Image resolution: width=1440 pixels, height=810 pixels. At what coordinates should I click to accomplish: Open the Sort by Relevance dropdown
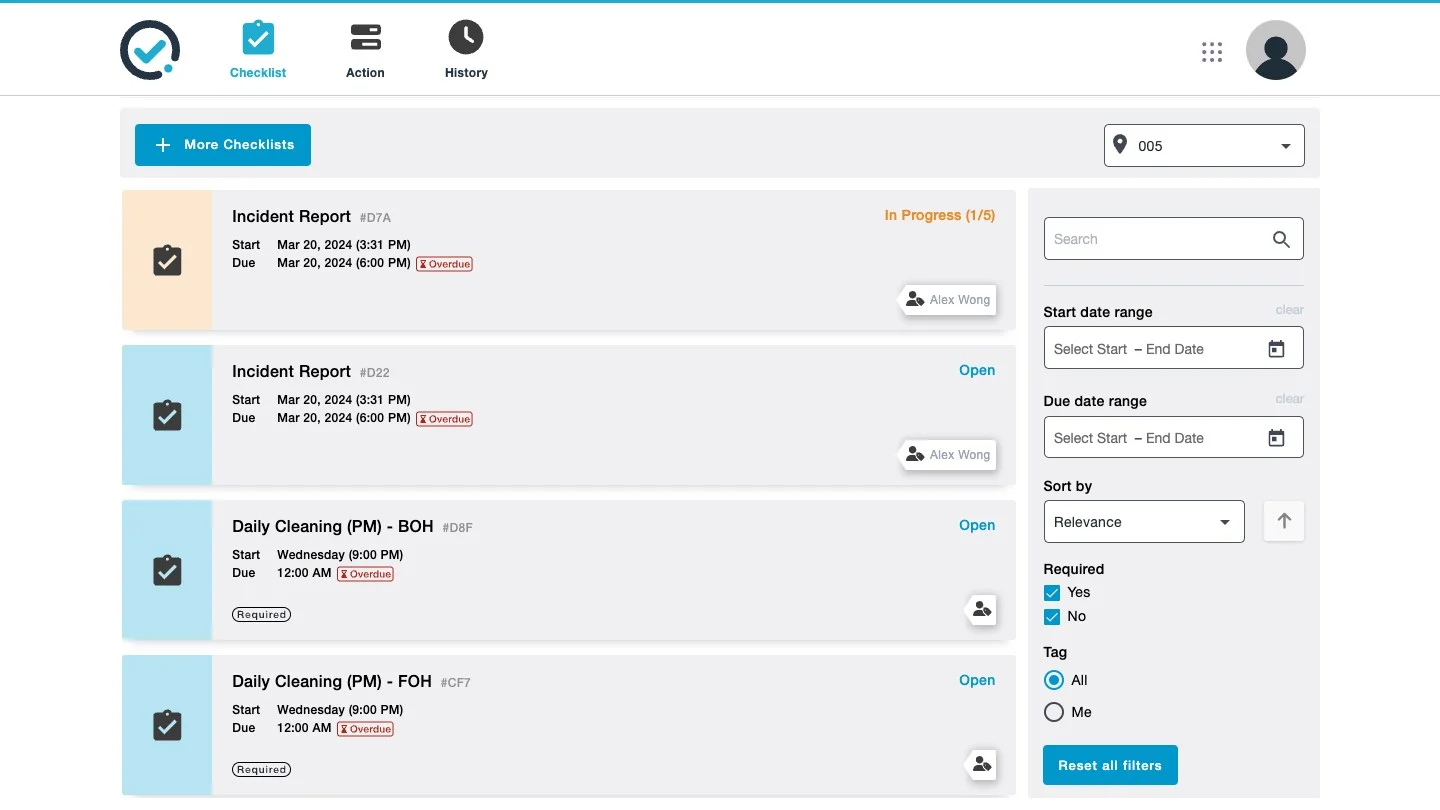pos(1144,521)
